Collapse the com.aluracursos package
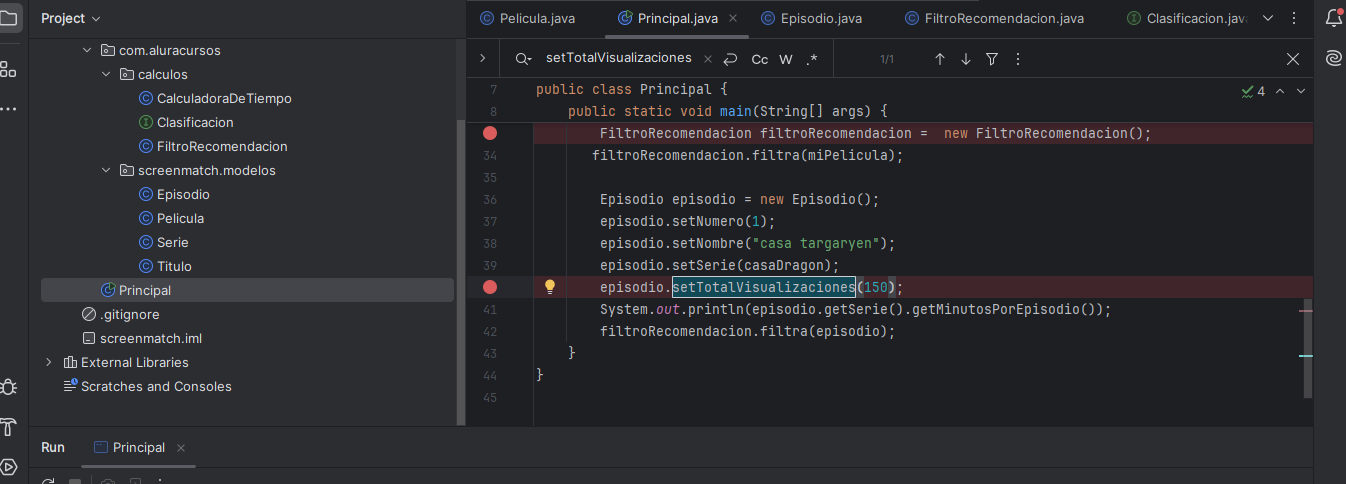This screenshot has width=1346, height=484. coord(86,50)
